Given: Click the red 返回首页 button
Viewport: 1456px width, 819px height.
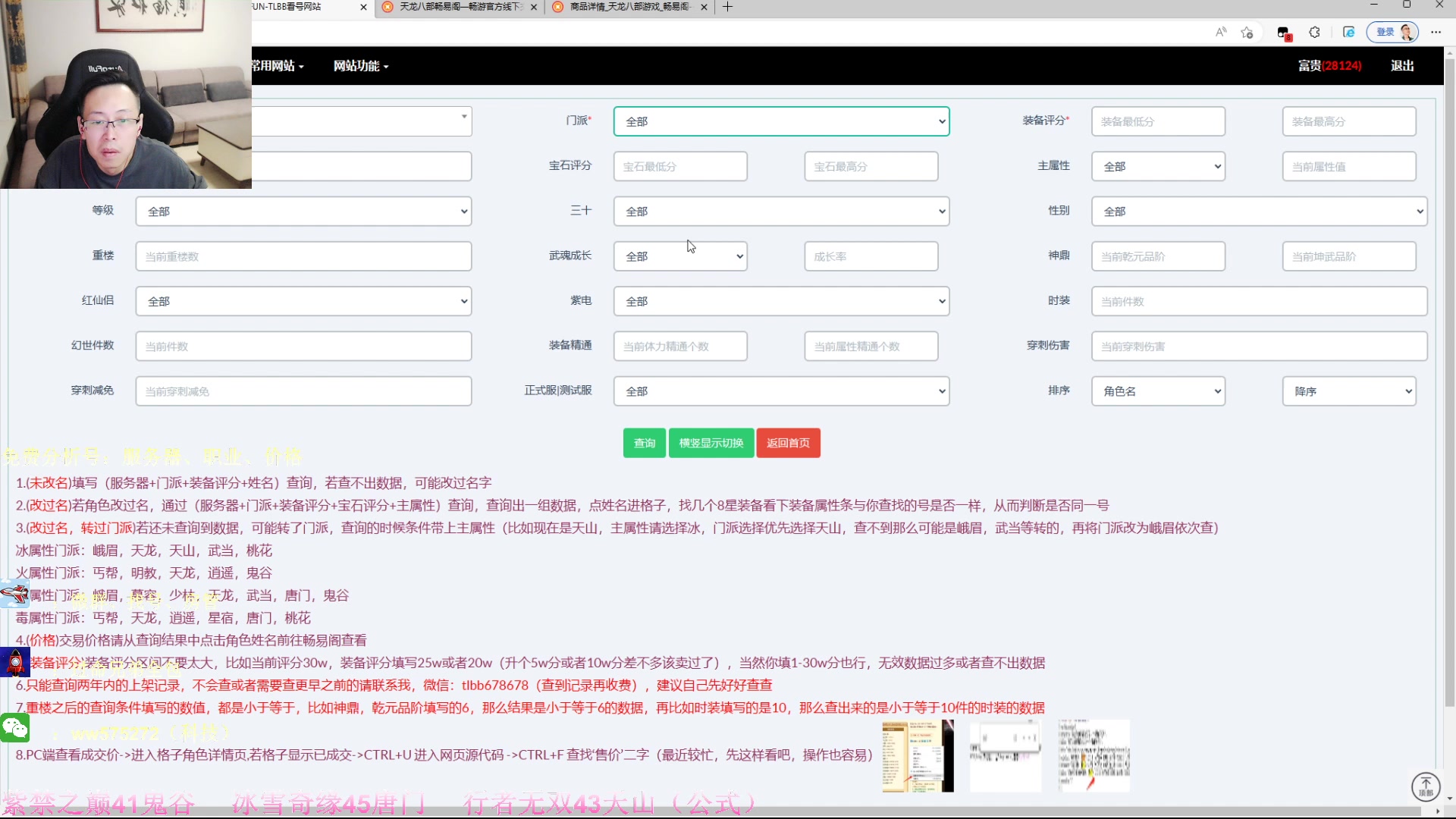Looking at the screenshot, I should [x=788, y=443].
